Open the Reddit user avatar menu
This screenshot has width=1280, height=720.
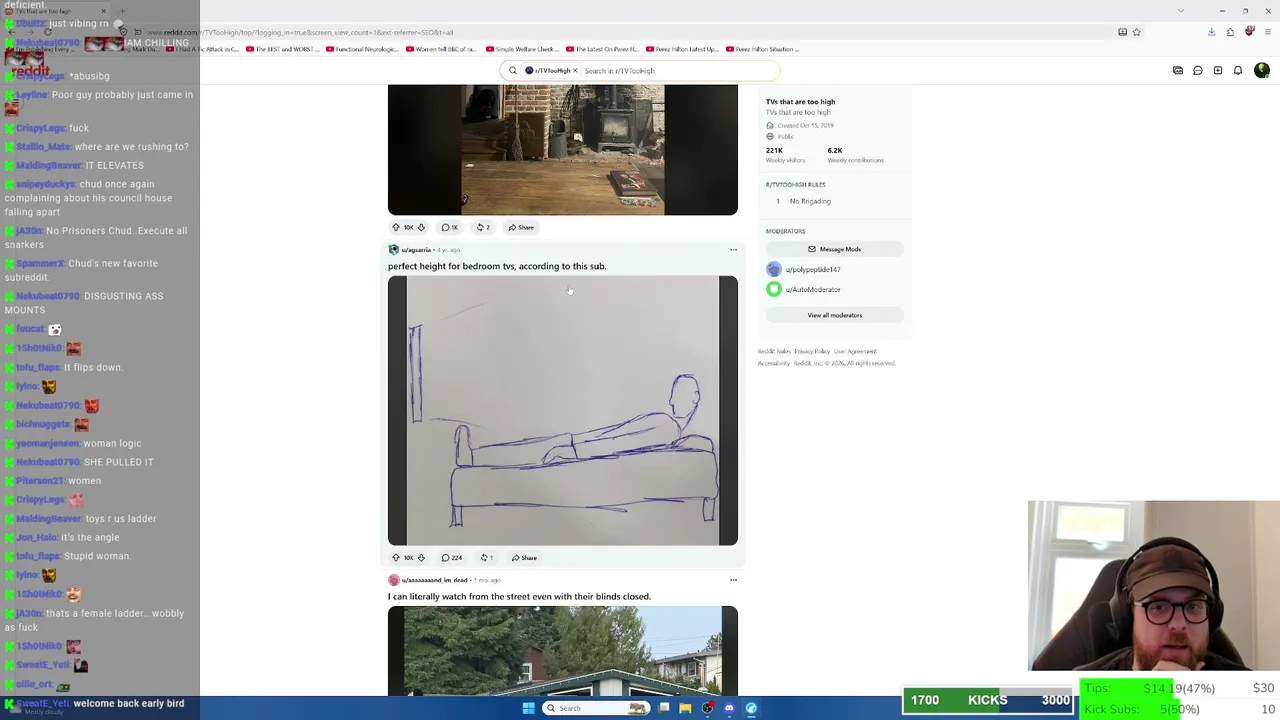point(1262,71)
